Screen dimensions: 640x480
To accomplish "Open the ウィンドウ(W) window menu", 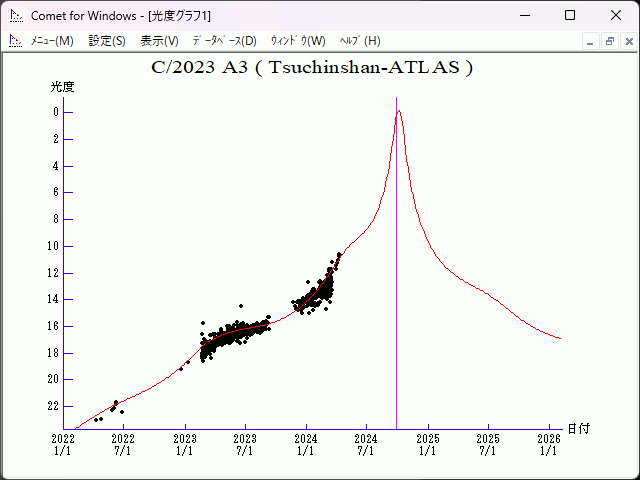I will (298, 41).
